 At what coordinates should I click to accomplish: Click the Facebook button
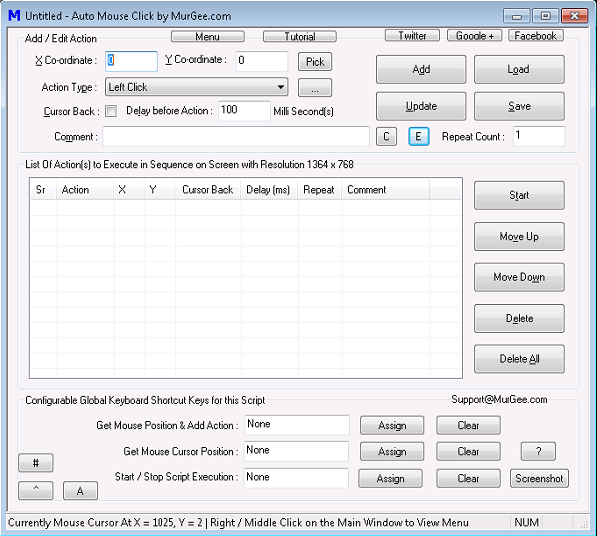[535, 35]
